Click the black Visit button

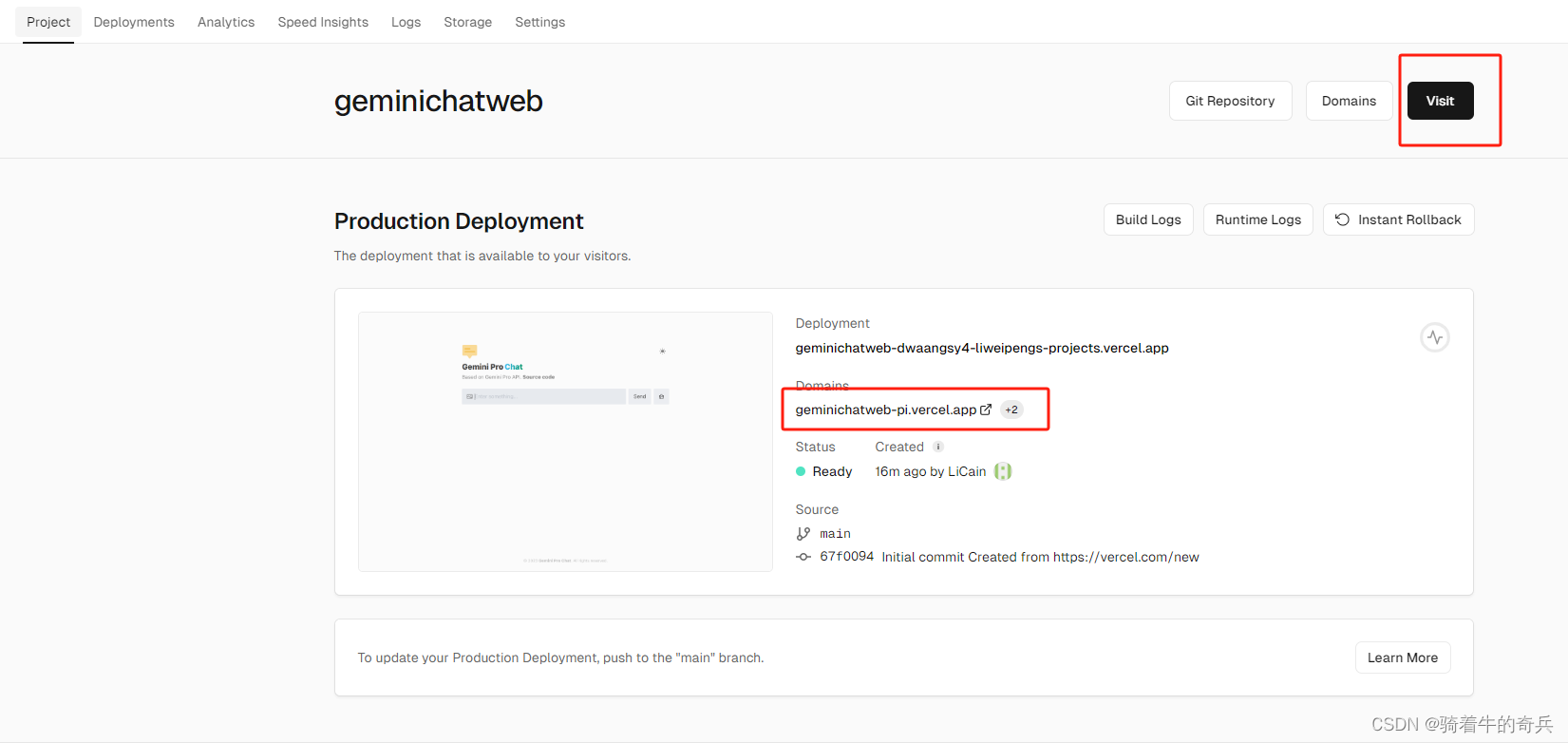1440,101
